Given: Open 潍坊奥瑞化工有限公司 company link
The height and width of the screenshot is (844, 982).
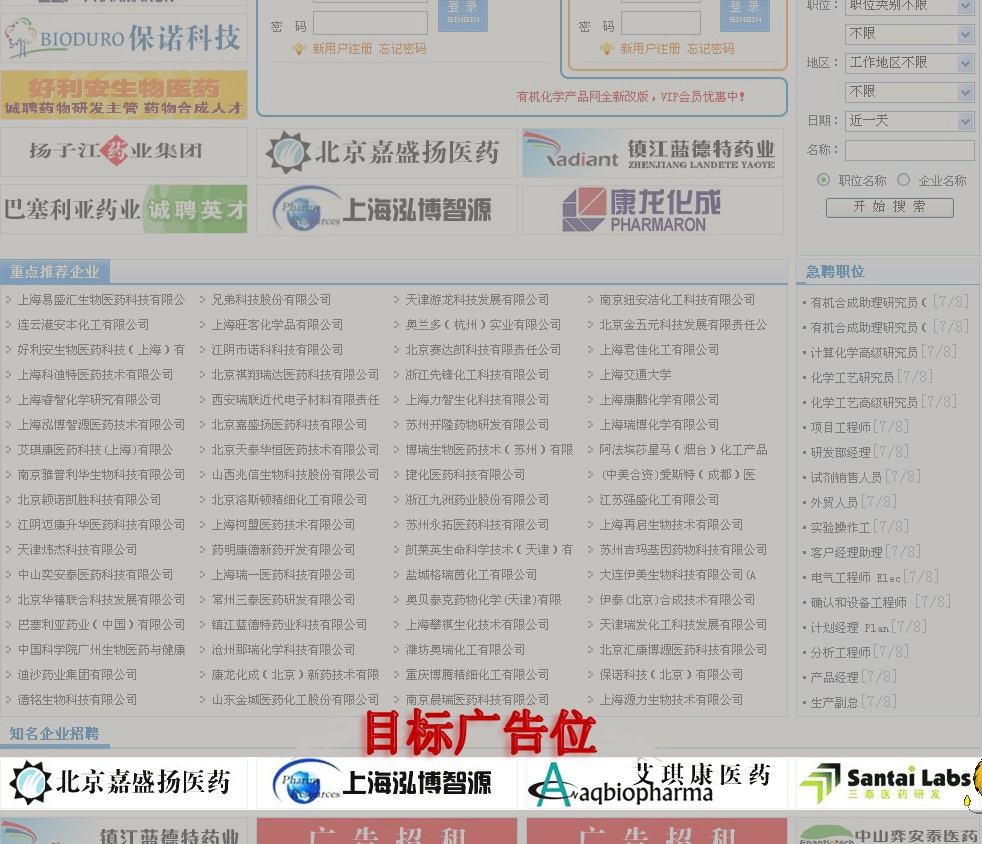Looking at the screenshot, I should 465,650.
